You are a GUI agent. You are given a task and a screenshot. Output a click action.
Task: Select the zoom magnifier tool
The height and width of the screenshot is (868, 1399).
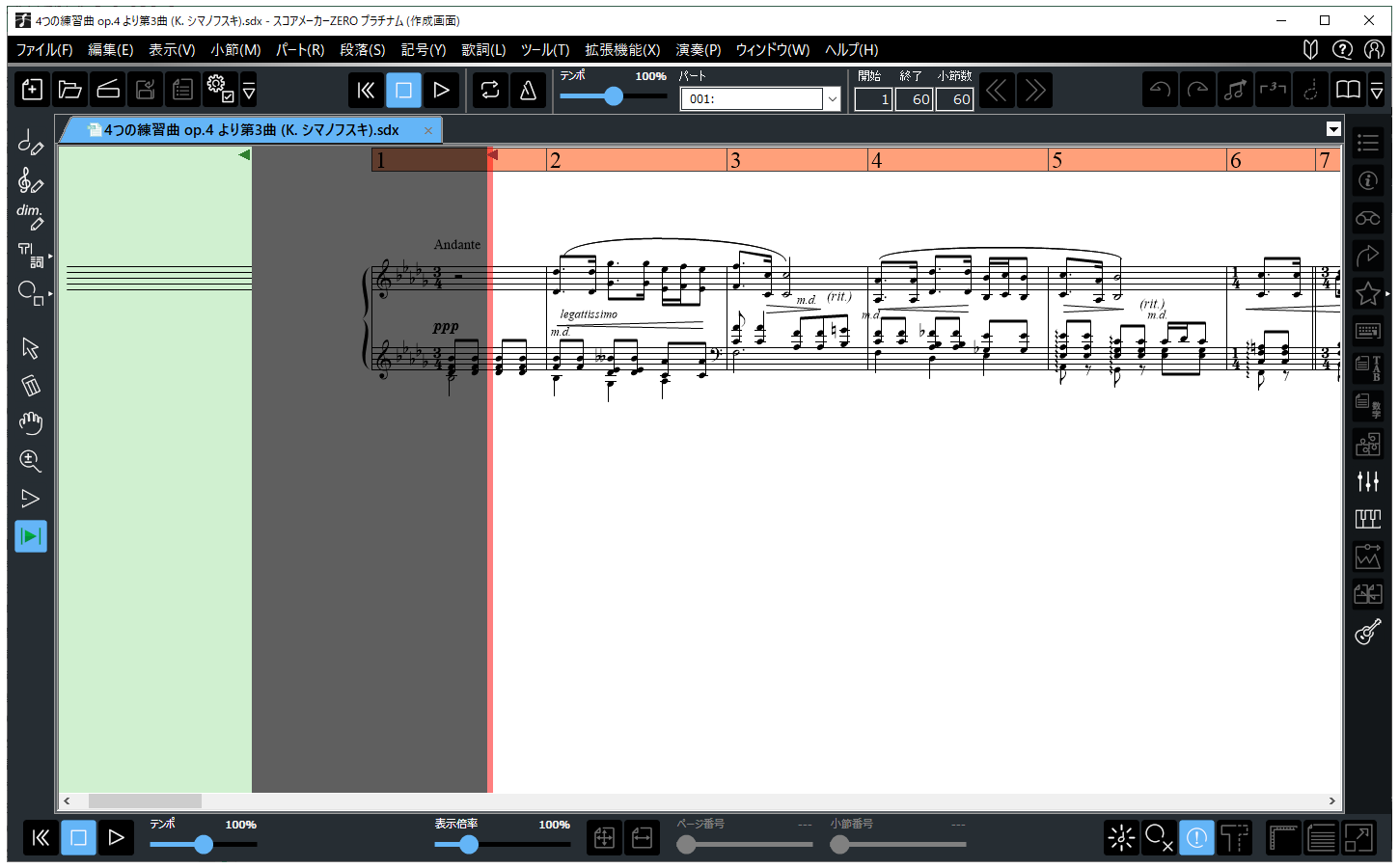31,461
